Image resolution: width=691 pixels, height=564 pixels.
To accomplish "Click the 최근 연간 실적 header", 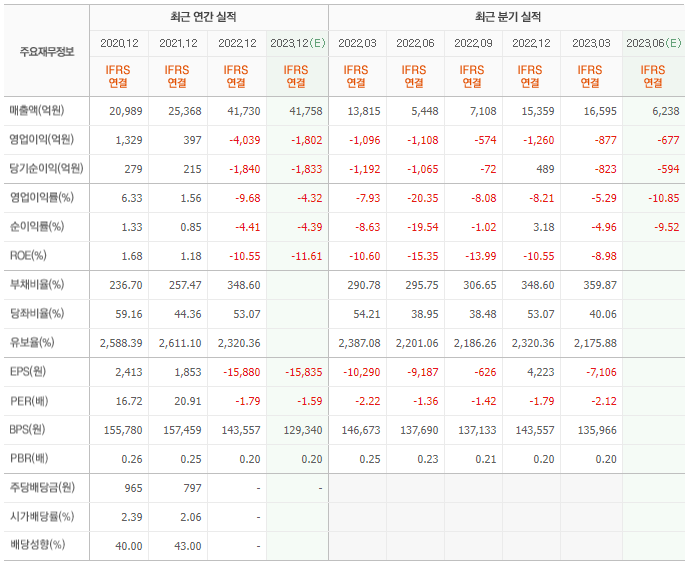I will [203, 17].
